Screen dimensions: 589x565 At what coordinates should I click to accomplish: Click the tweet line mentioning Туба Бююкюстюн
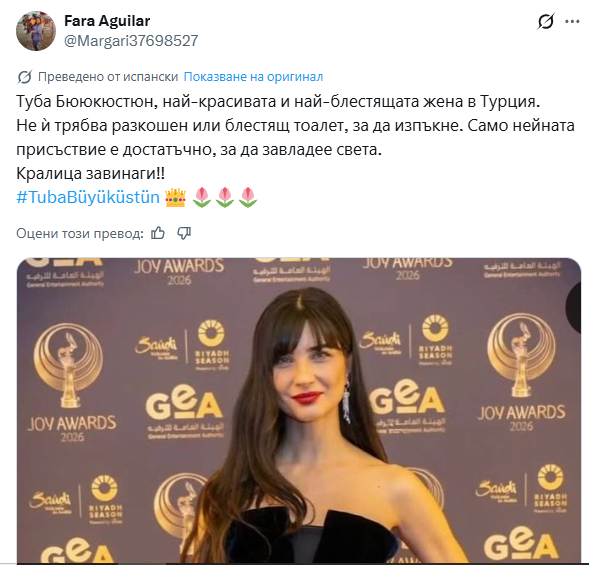pos(278,101)
